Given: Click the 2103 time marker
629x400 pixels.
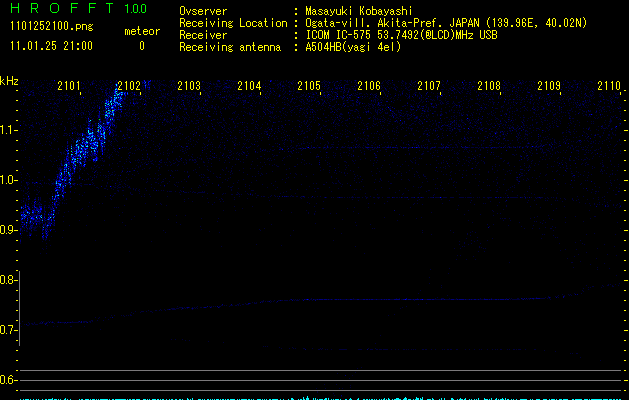Looking at the screenshot, I should click(x=189, y=85).
